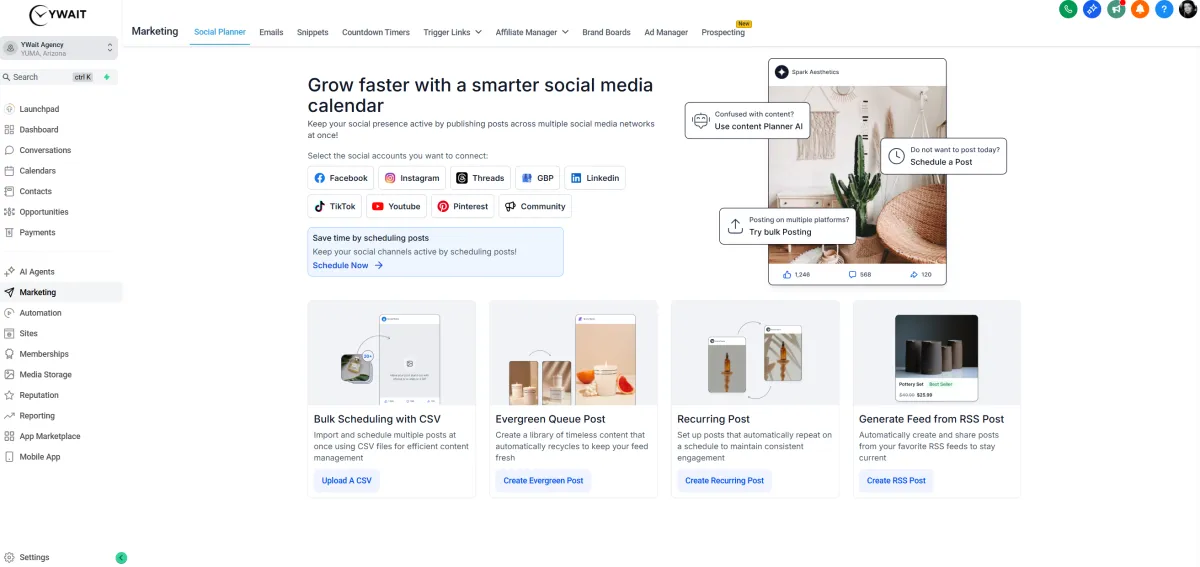Click the green lightning quick actions icon
Viewport: 1200px width, 567px height.
[x=107, y=77]
